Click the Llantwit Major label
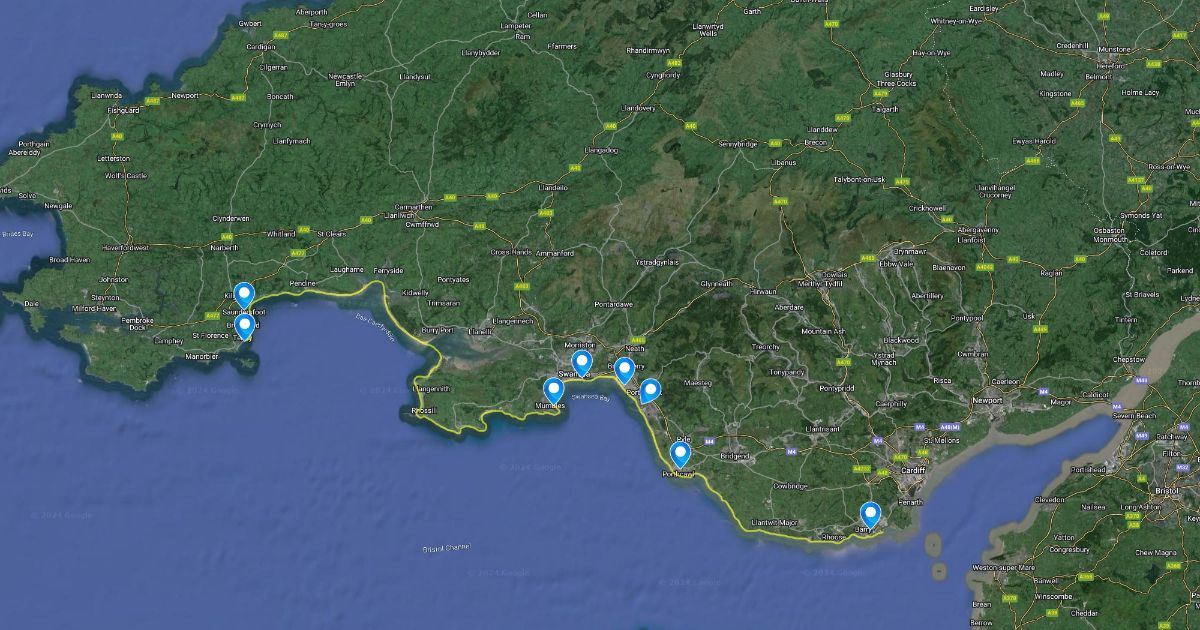Screen dimensions: 1200x630 tap(777, 521)
